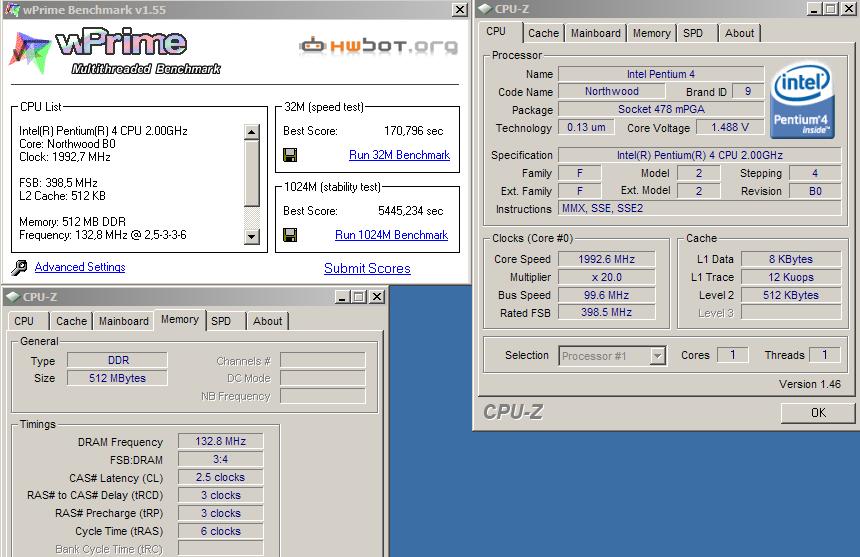This screenshot has height=557, width=860.
Task: Close the wPrime Benchmark window
Action: point(460,9)
